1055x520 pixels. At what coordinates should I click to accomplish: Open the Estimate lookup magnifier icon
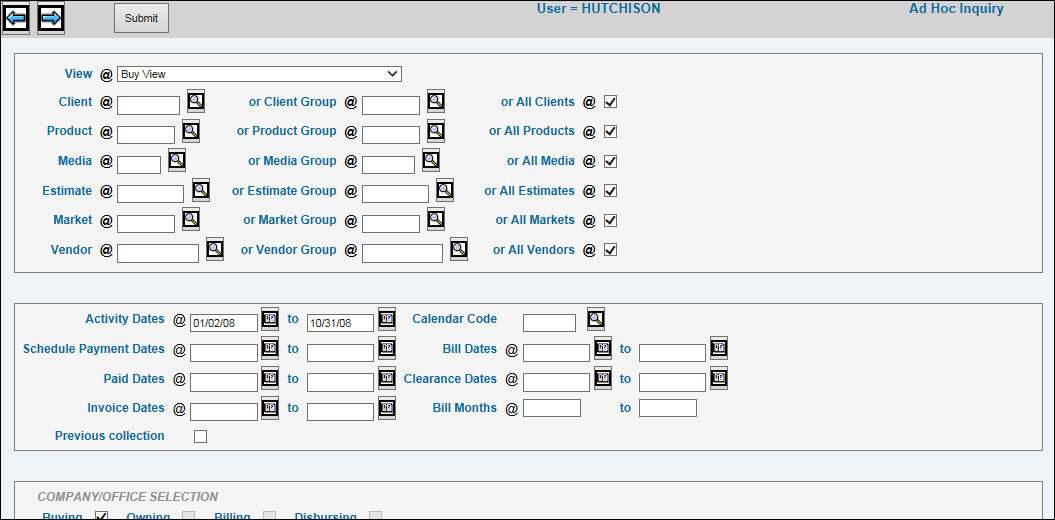(201, 190)
